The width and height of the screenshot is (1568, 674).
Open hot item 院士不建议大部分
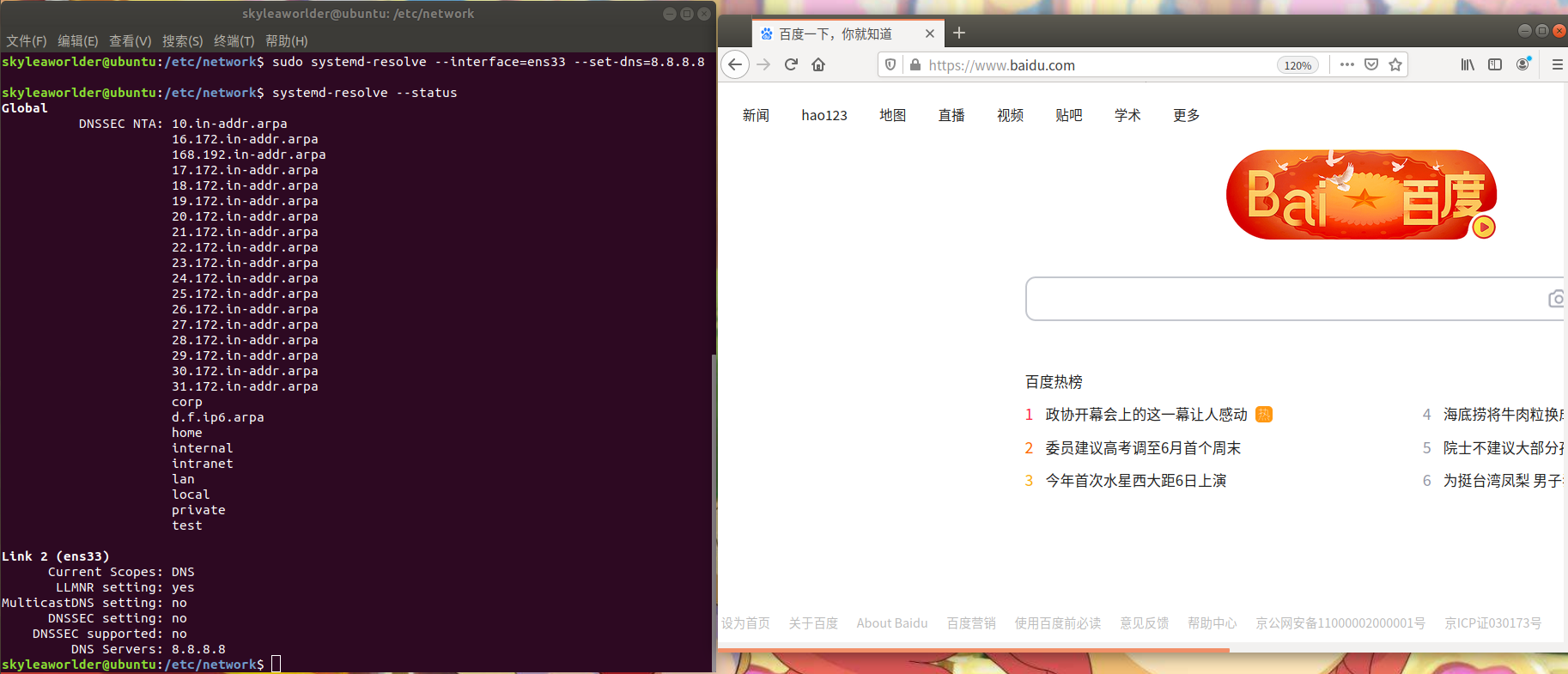(x=1503, y=448)
